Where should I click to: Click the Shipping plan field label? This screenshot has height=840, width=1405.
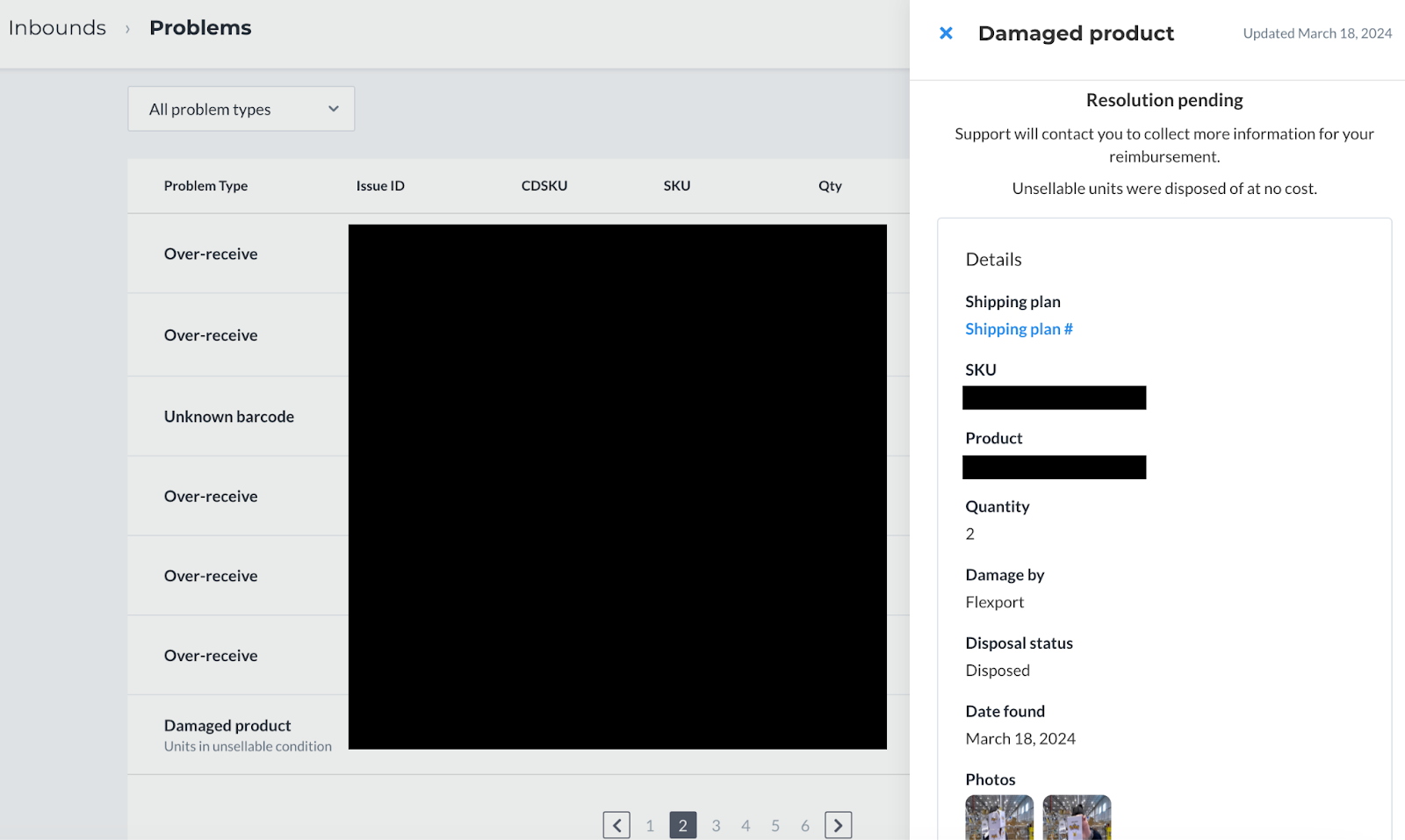click(1012, 302)
